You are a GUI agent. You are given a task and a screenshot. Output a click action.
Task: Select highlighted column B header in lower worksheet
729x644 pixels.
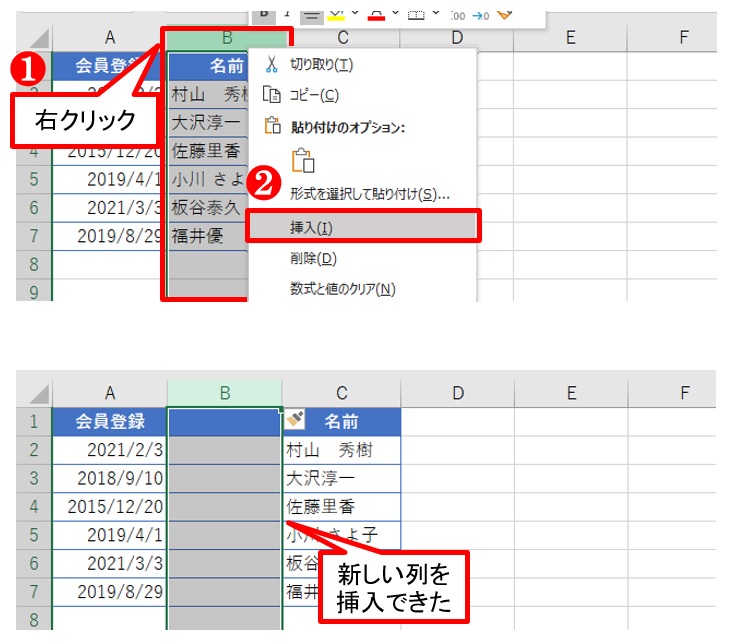pyautogui.click(x=225, y=393)
